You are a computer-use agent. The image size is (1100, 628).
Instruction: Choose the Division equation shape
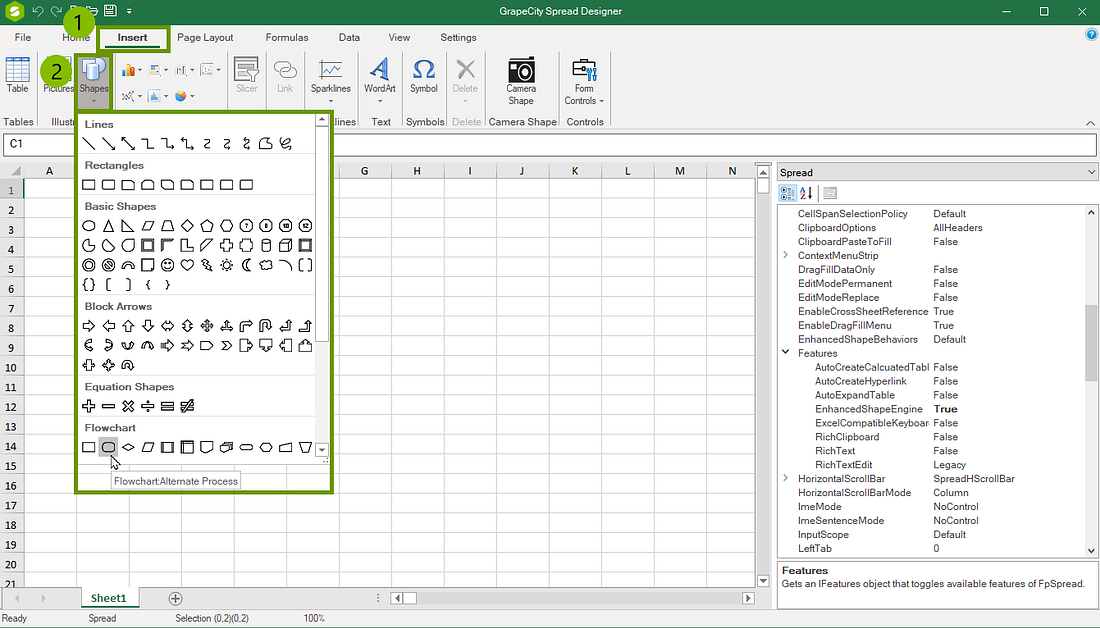tap(147, 406)
